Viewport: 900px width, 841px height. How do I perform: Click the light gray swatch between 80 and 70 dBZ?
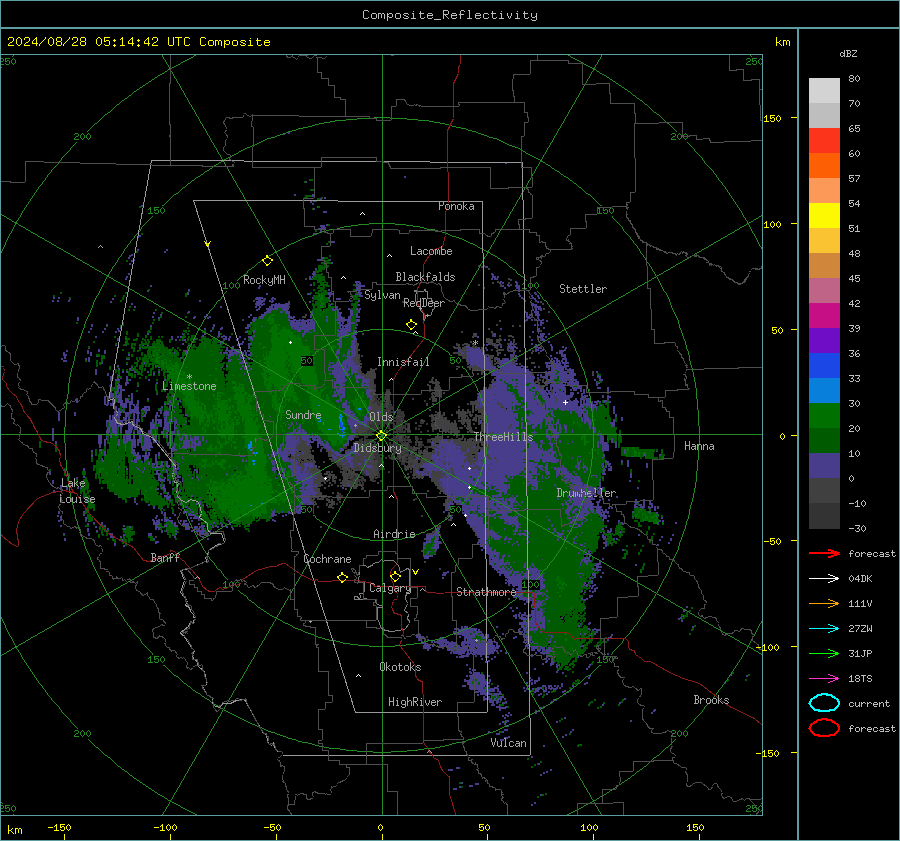(824, 91)
